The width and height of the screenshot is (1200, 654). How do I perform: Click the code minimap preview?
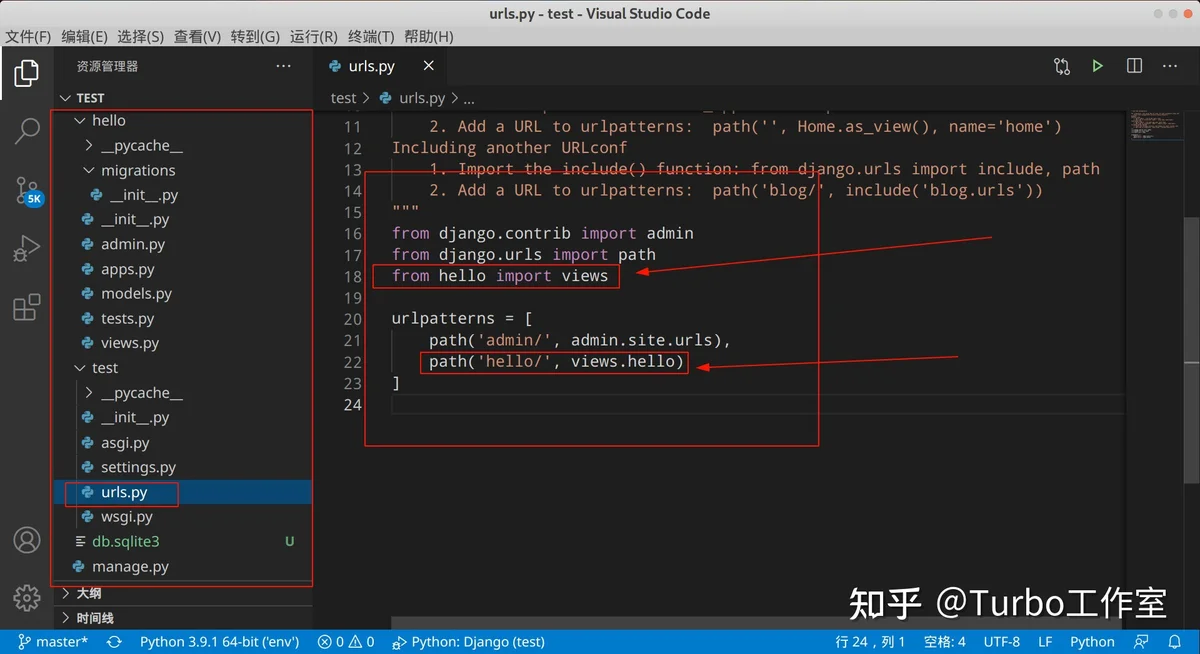[1155, 124]
